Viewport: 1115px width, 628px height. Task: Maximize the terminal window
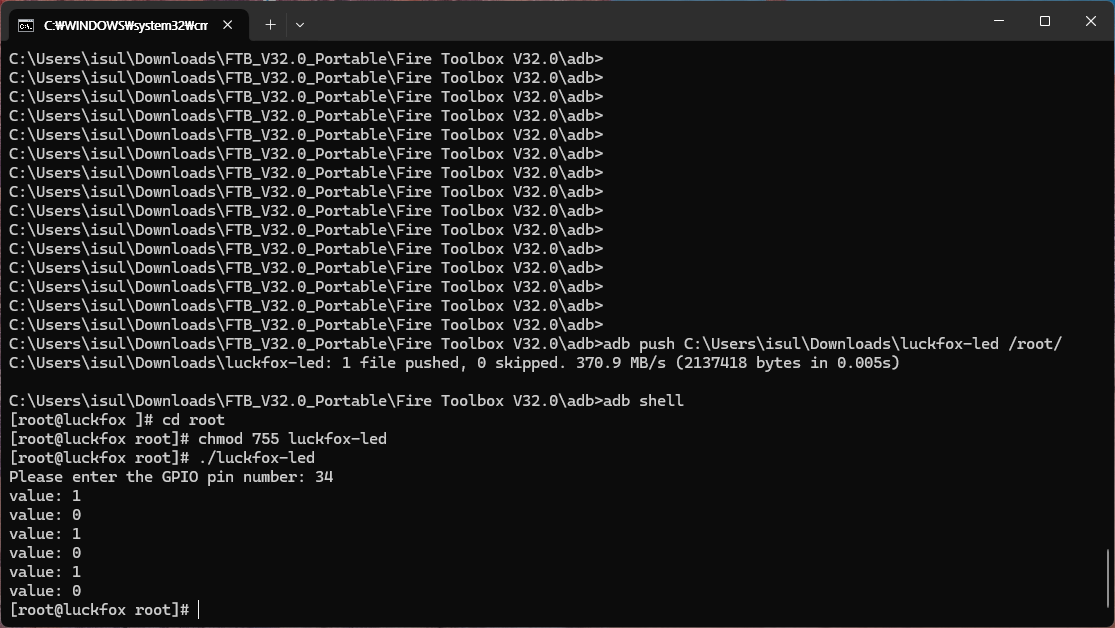(1045, 21)
